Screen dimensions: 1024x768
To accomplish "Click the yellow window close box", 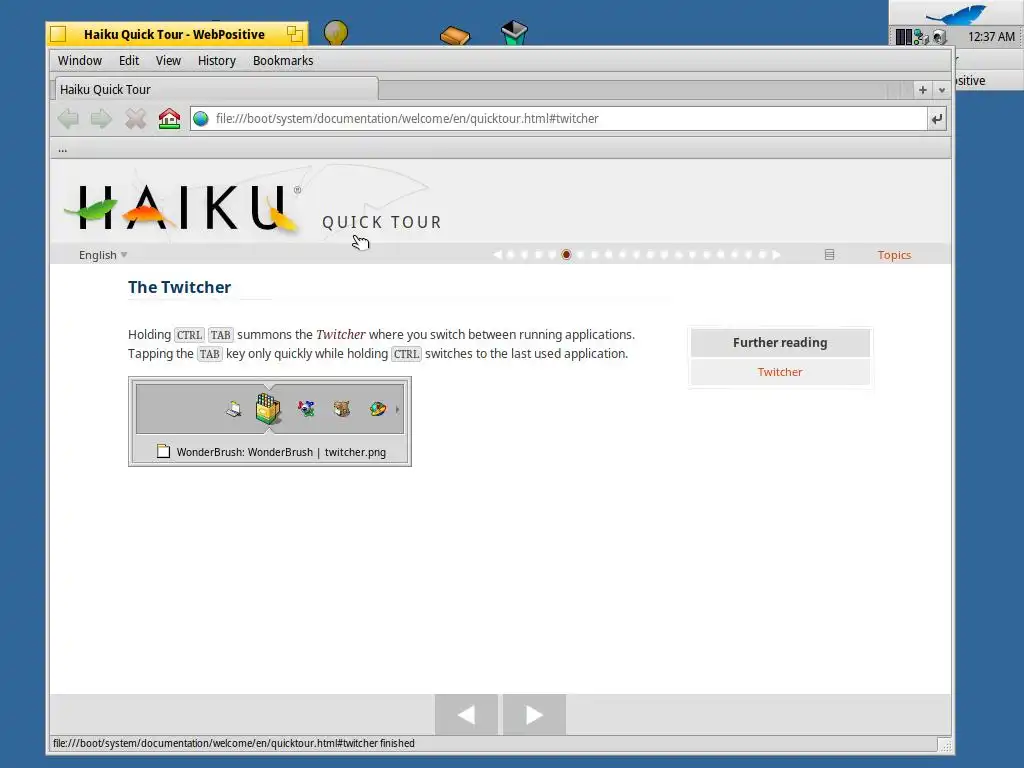I will (58, 34).
